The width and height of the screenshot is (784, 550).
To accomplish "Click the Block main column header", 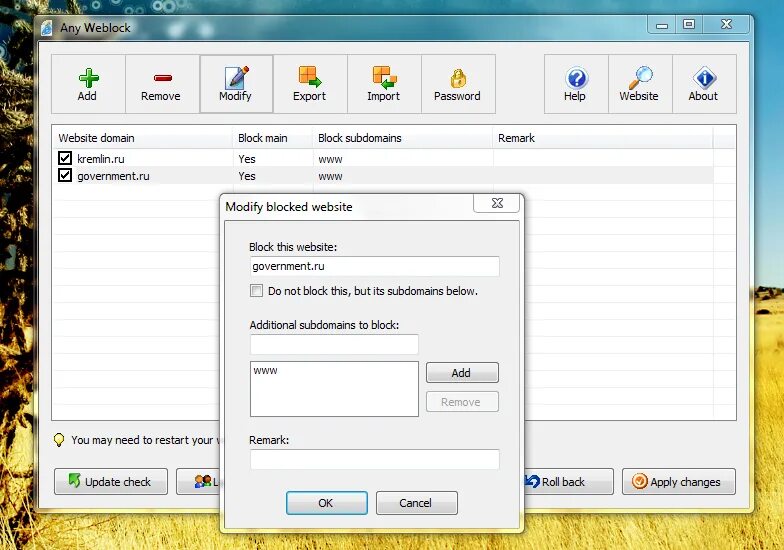I will coord(272,138).
